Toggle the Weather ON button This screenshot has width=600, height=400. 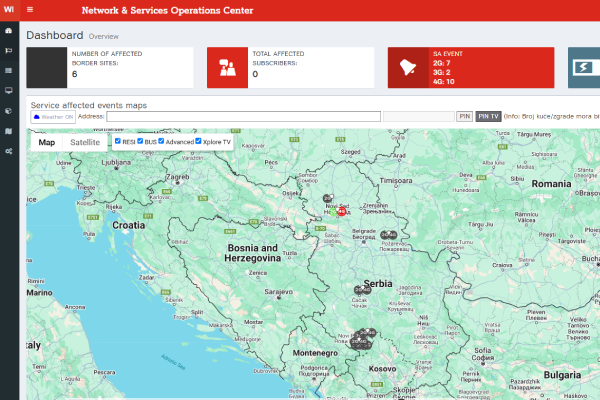click(53, 117)
